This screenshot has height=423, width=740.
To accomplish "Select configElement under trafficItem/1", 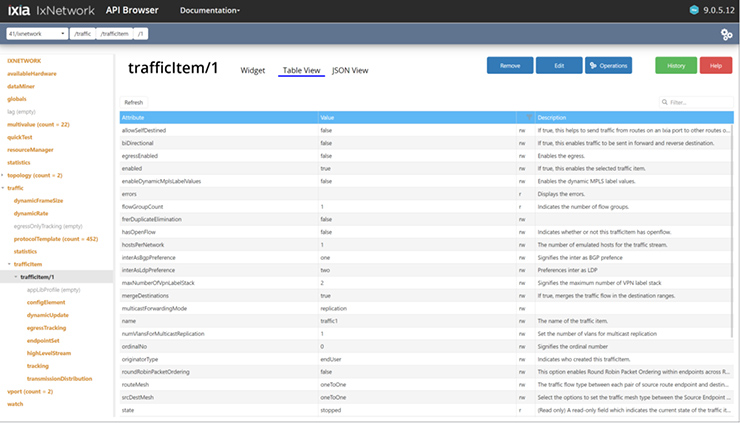I will coord(46,302).
